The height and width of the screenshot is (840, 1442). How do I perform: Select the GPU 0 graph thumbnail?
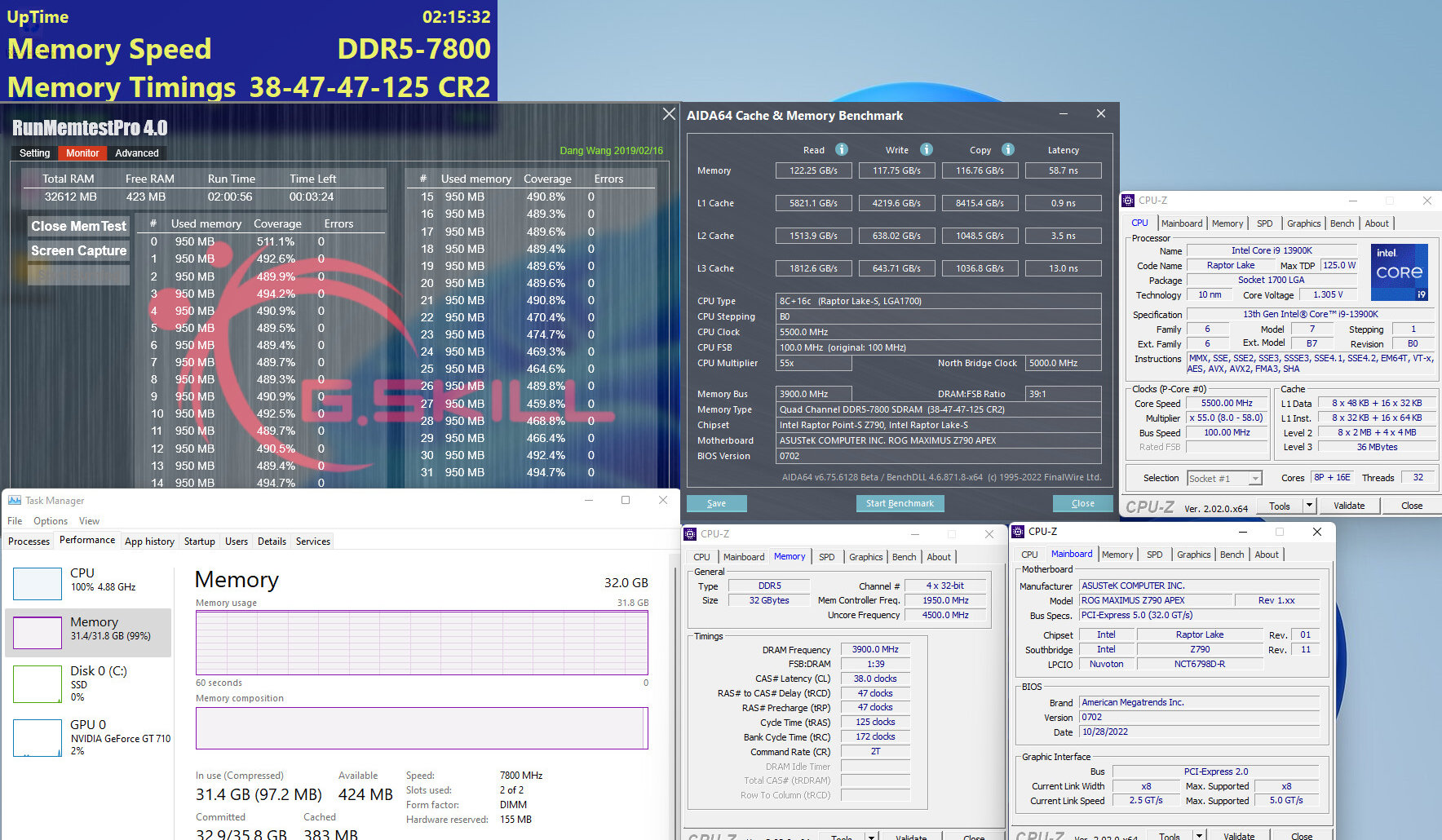[38, 737]
